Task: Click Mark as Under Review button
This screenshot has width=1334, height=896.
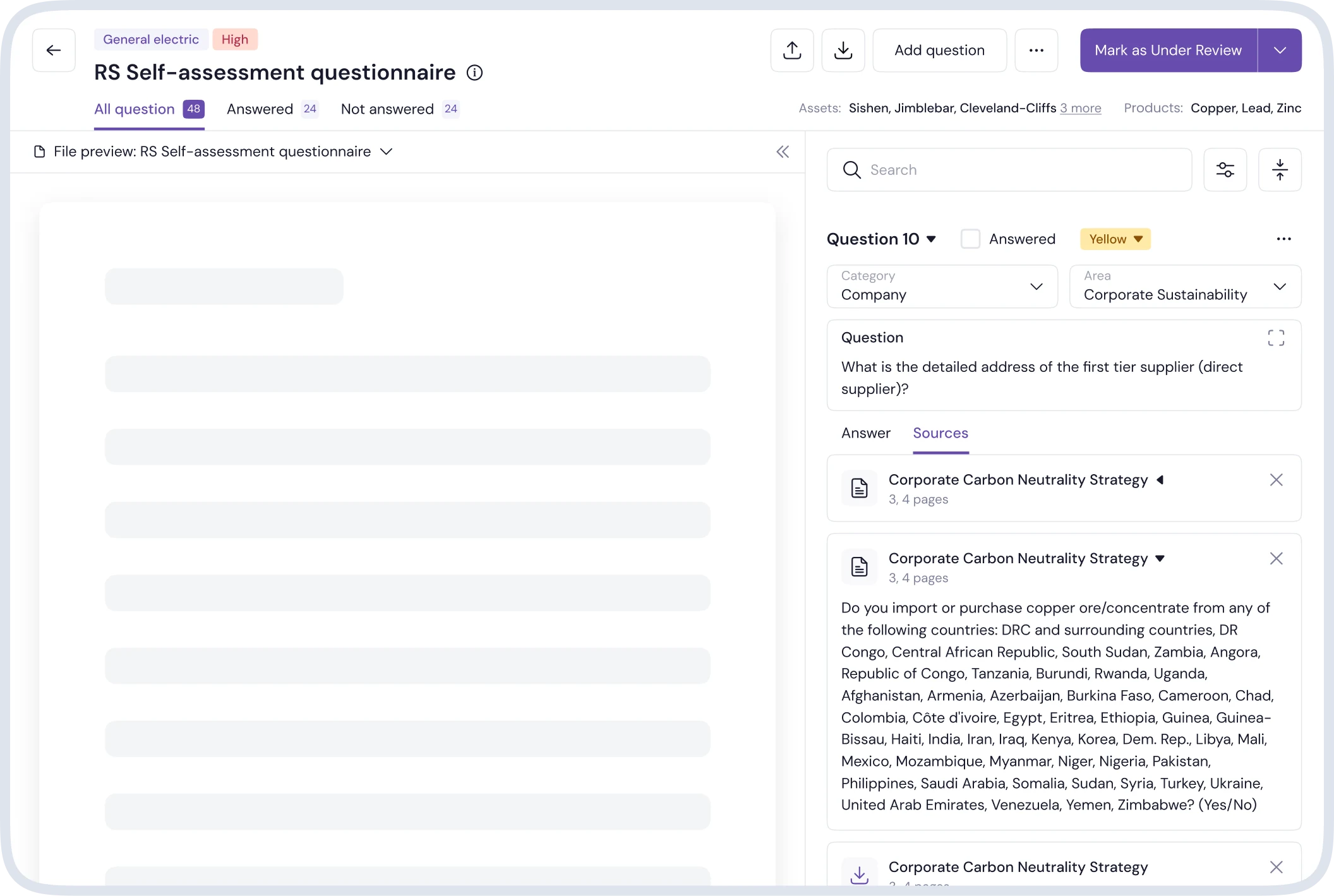Action: point(1168,51)
